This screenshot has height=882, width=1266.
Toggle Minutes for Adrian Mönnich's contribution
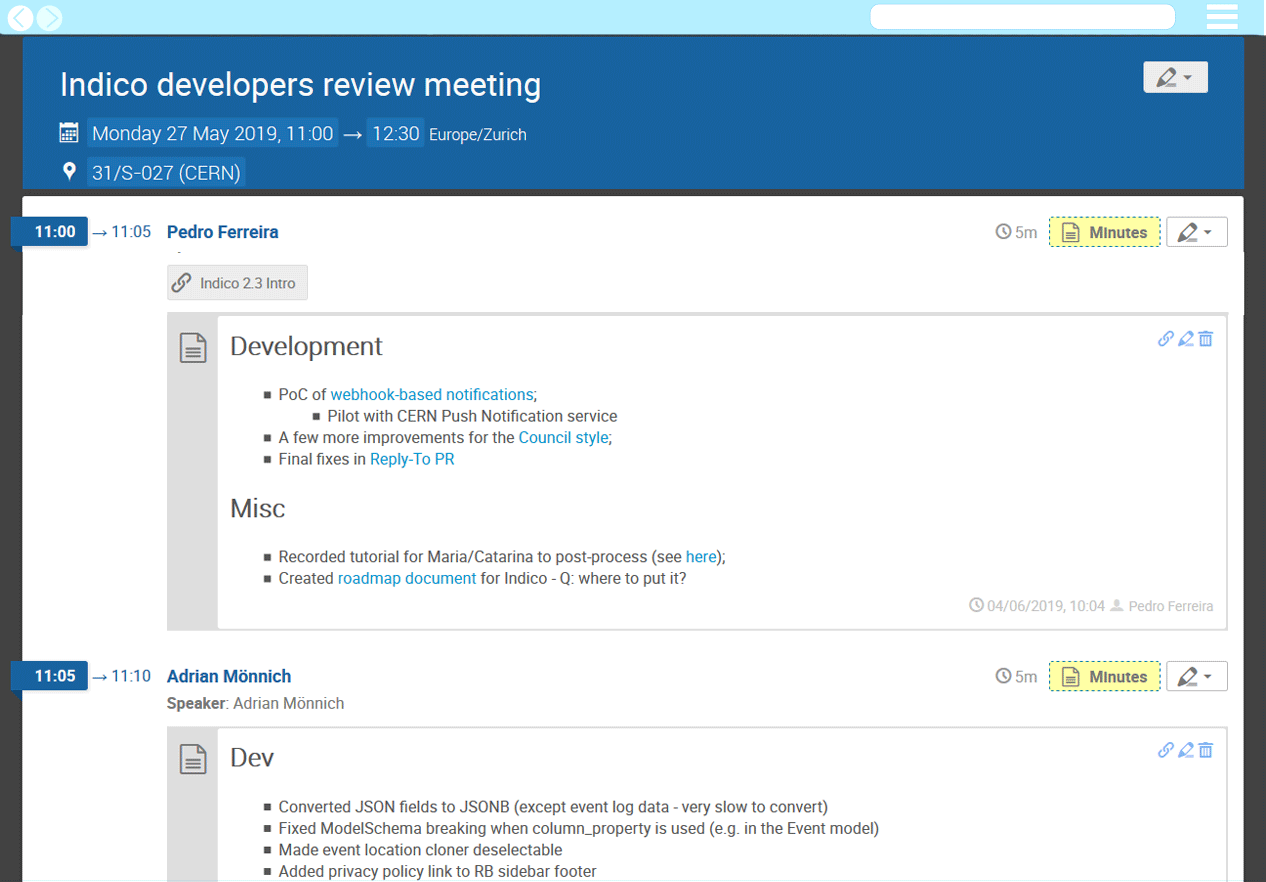pyautogui.click(x=1104, y=677)
